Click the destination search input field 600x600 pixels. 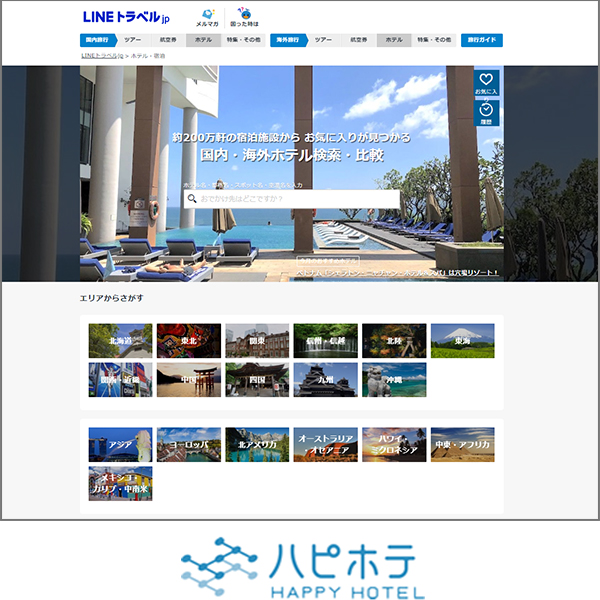pyautogui.click(x=295, y=199)
